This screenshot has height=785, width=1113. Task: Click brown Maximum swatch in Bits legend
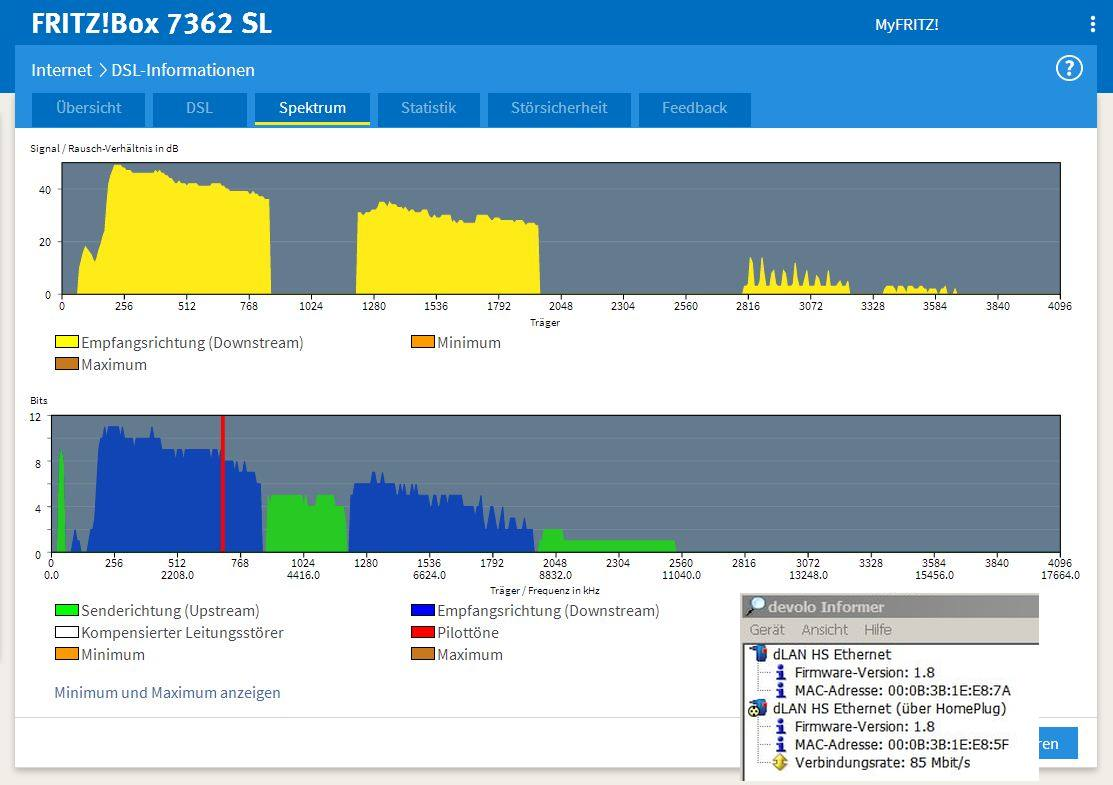(x=423, y=654)
